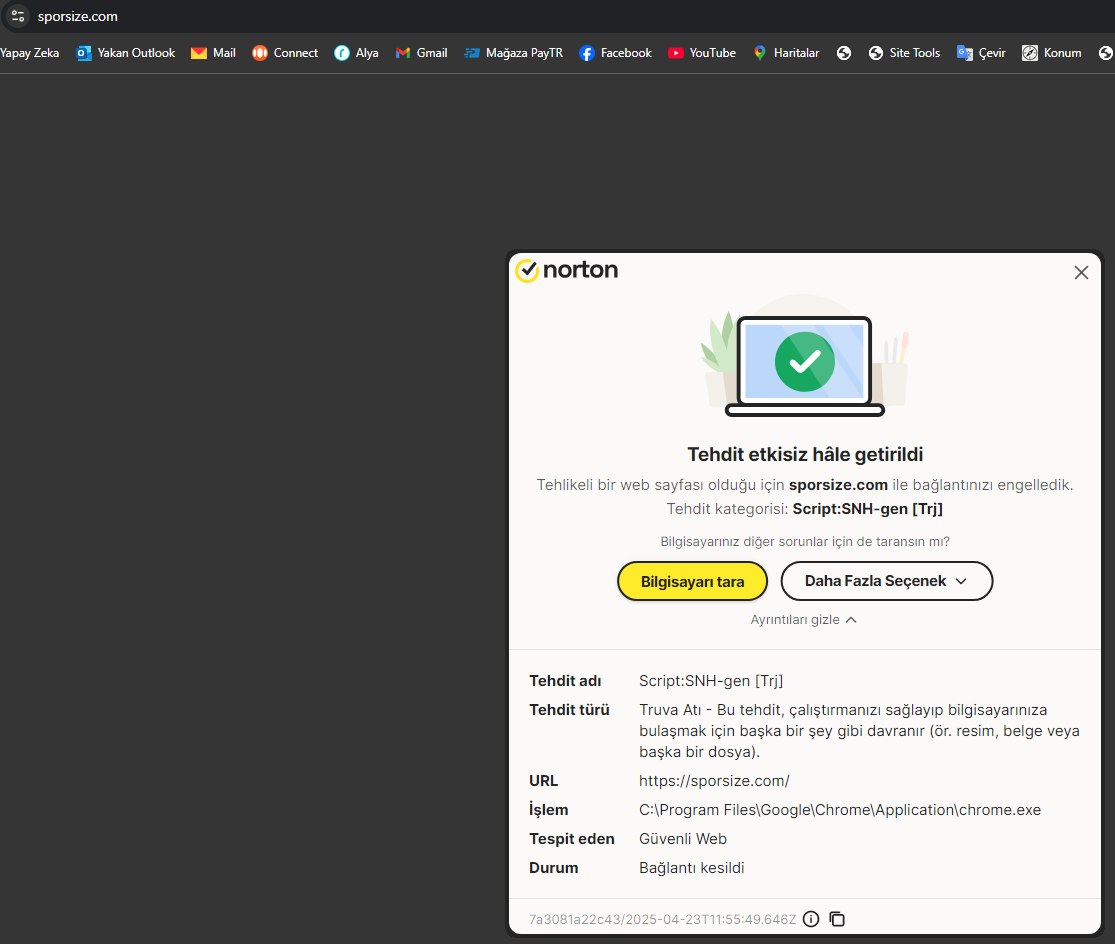Copy the event ID with the copy icon

tap(837, 919)
